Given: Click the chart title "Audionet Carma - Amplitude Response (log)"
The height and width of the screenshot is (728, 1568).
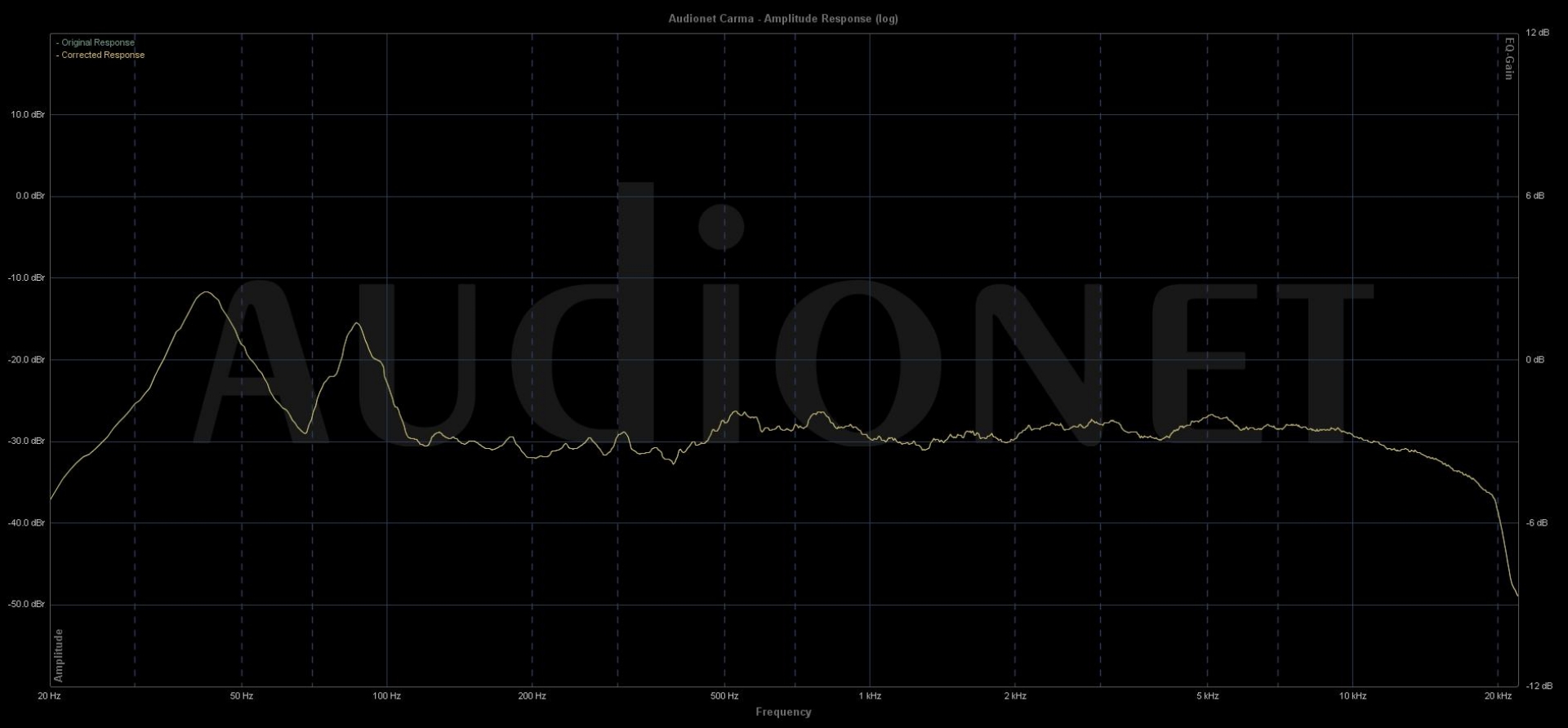Looking at the screenshot, I should tap(783, 19).
